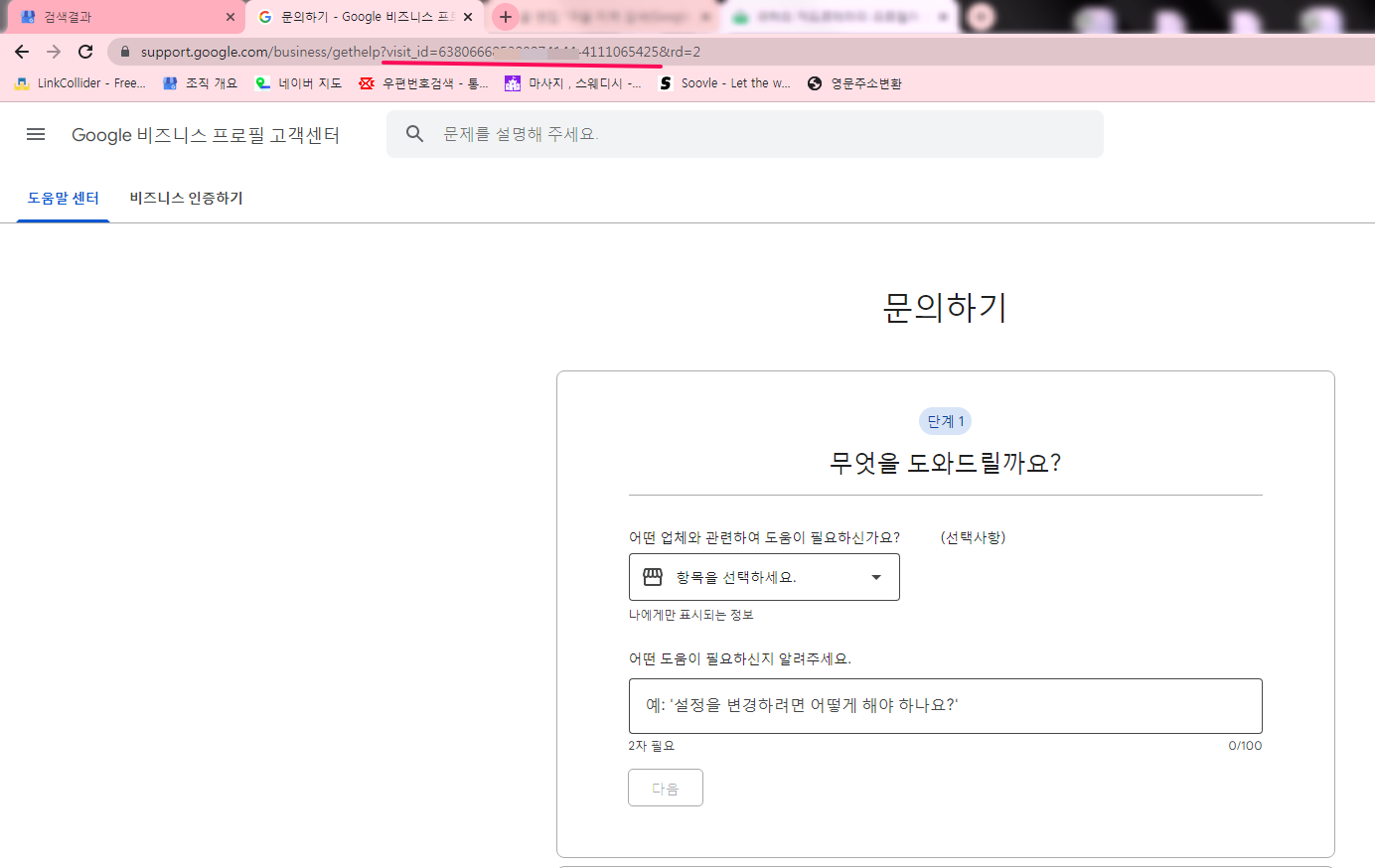
Task: Select the 도움말 센터 tab
Action: click(63, 198)
